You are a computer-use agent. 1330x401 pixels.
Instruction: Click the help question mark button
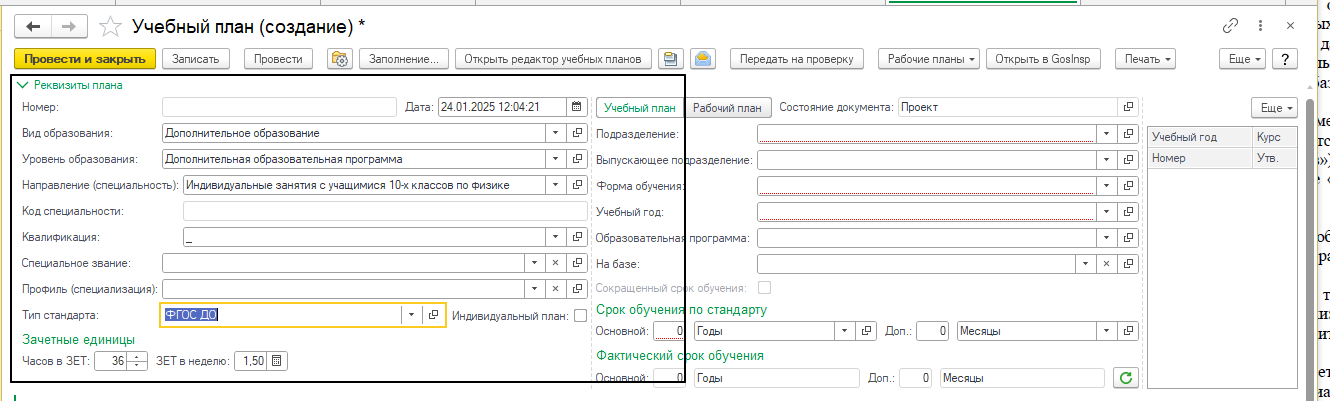point(1284,59)
